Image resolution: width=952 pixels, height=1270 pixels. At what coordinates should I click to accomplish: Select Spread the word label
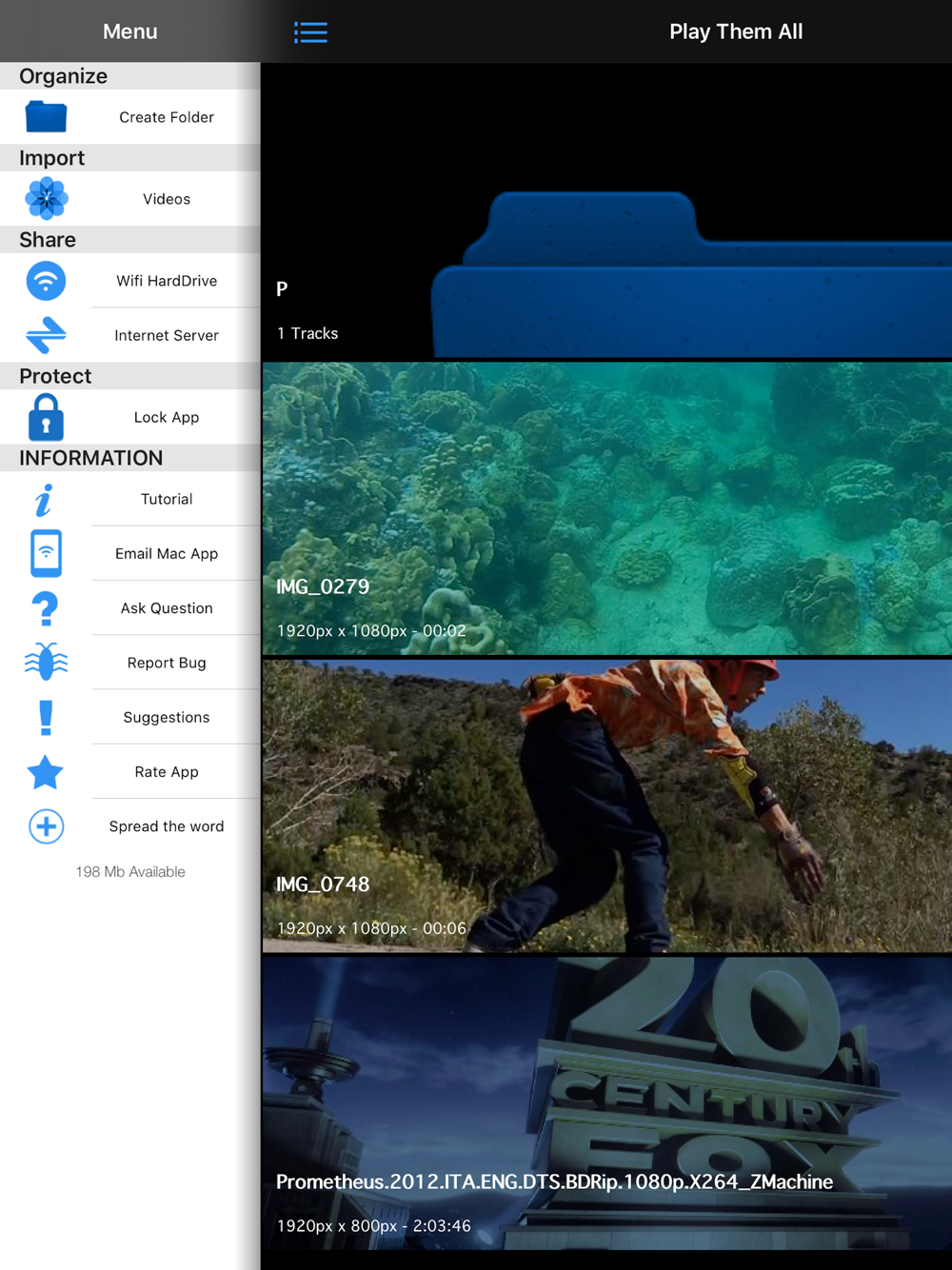(x=167, y=826)
